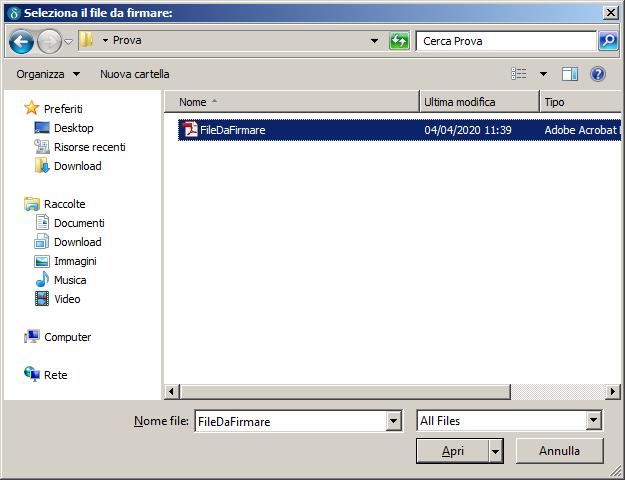Click the horizontal scrollbar right arrow

[614, 392]
